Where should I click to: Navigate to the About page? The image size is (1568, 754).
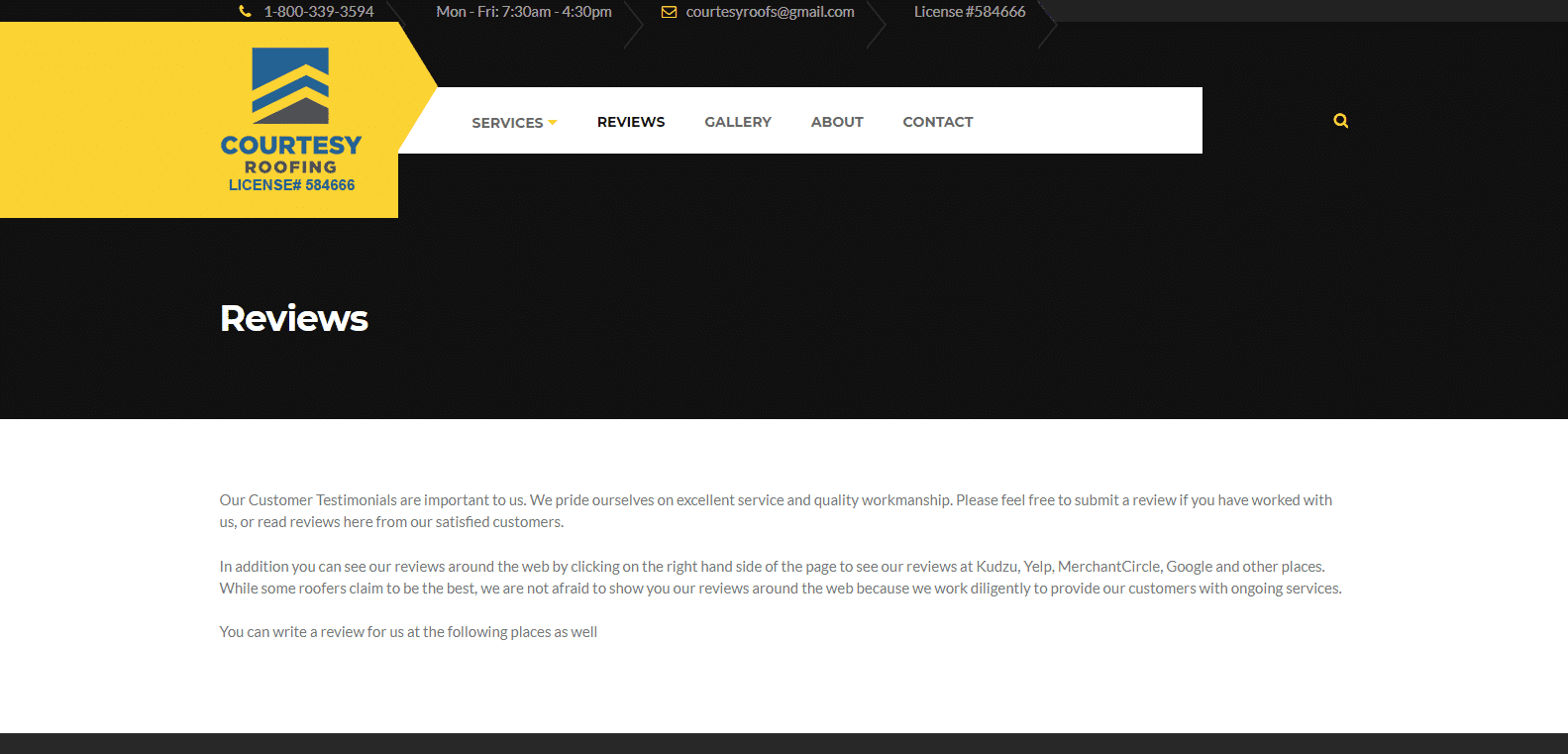click(x=837, y=122)
